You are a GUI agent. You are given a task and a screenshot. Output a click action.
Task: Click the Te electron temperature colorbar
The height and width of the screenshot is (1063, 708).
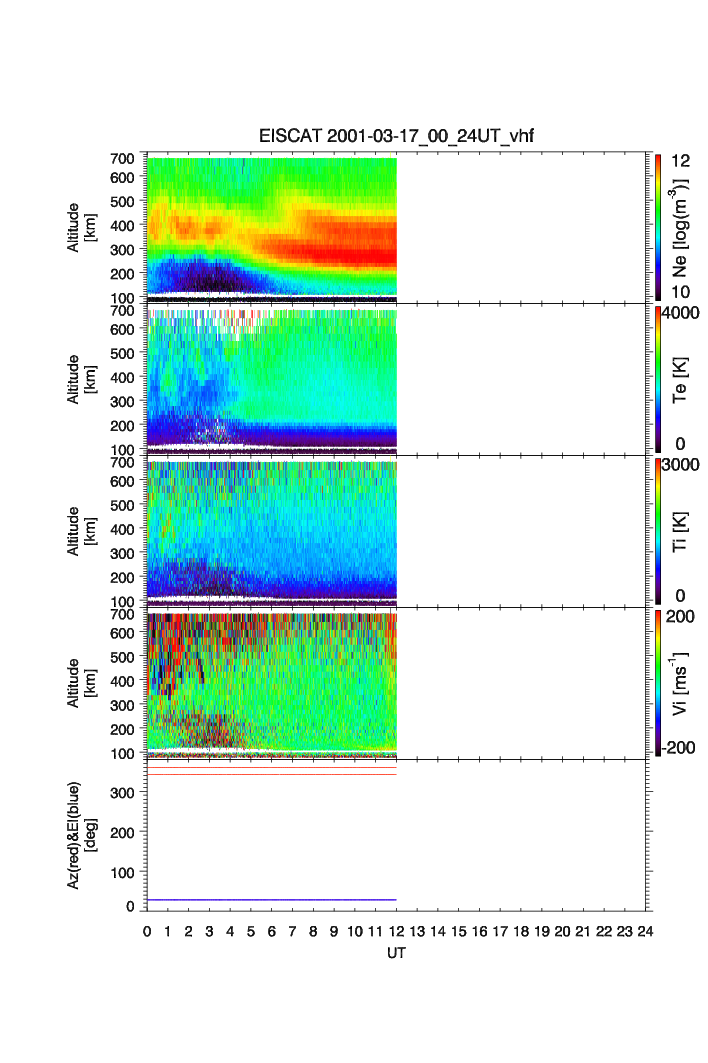(659, 380)
